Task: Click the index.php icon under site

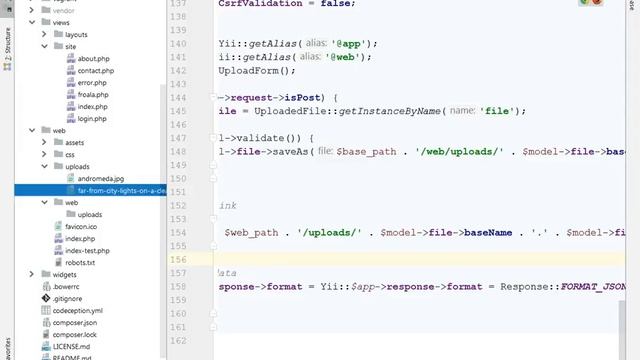Action: (x=71, y=106)
